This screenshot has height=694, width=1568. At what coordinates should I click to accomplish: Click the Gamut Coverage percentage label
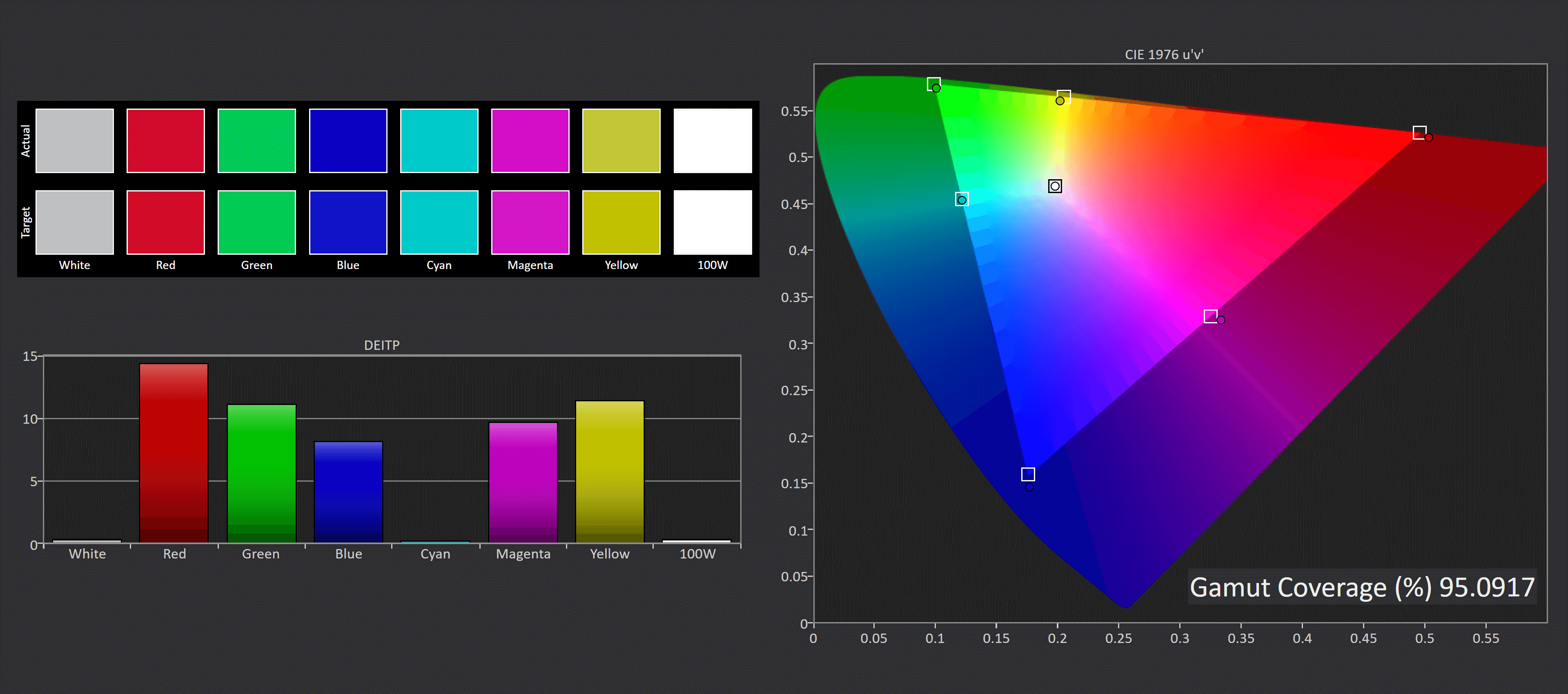(x=1362, y=587)
